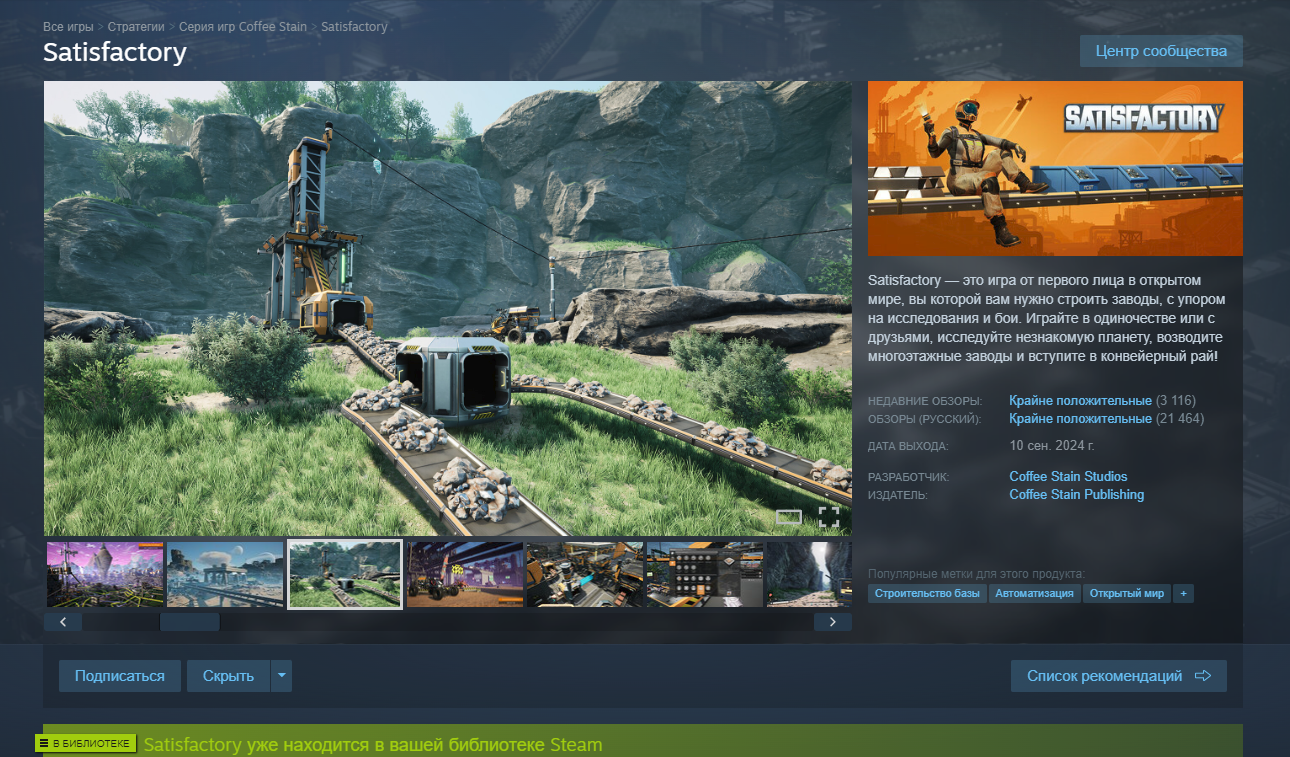Click the 'РАЗРАБОТЧИК:' label
This screenshot has height=757, width=1290.
click(x=909, y=478)
